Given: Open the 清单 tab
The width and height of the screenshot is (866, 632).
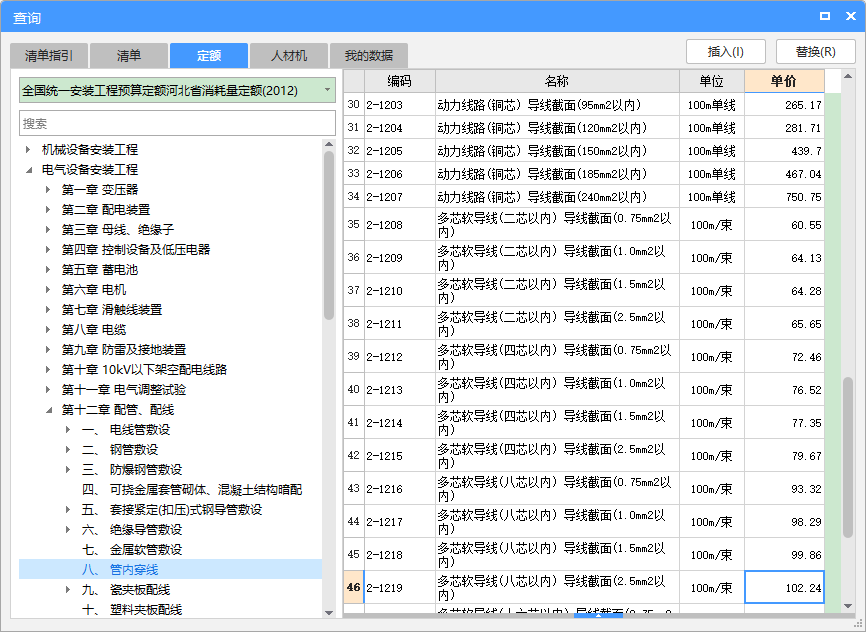Looking at the screenshot, I should coord(129,56).
